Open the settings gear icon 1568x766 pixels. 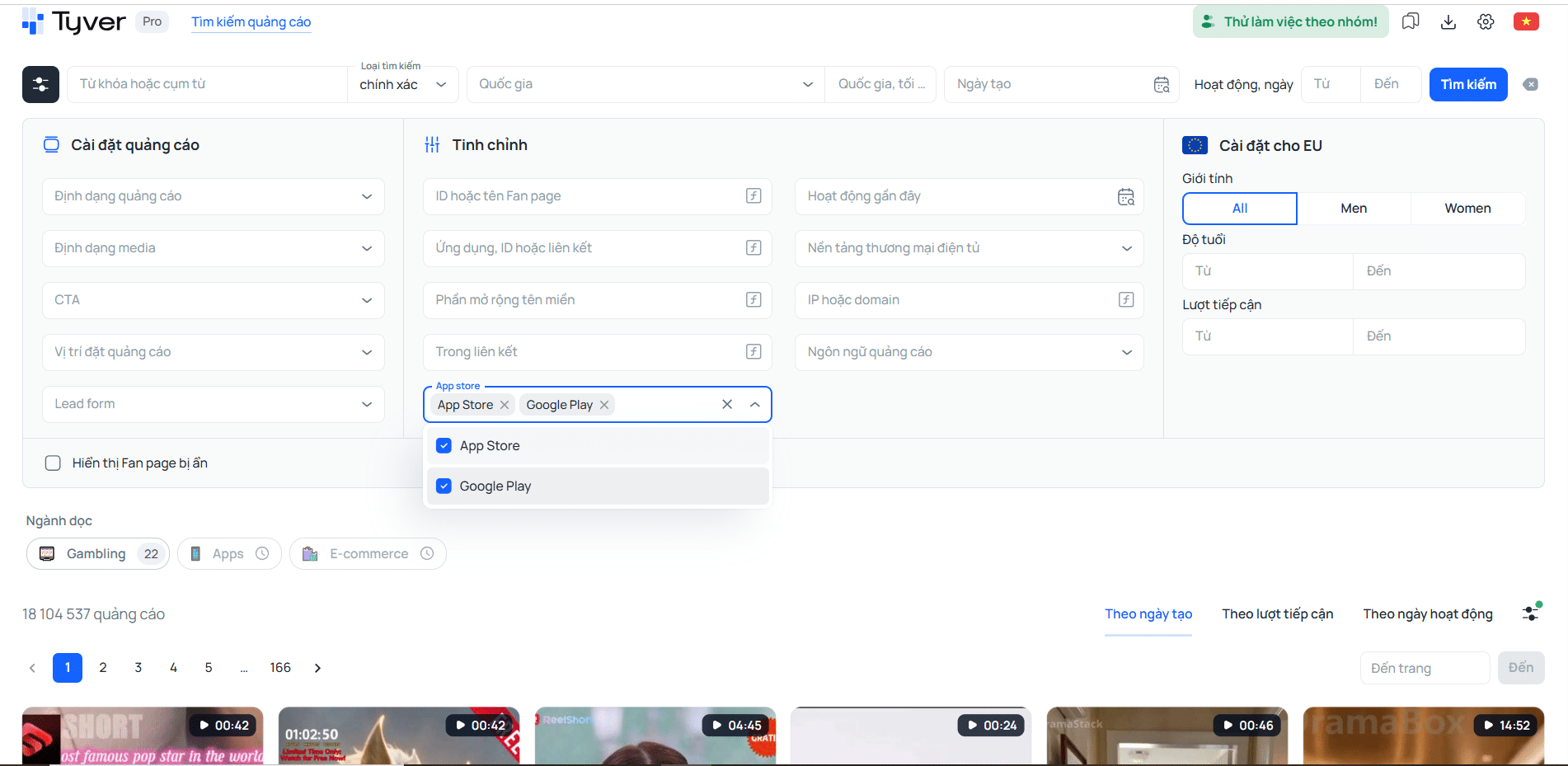point(1486,21)
